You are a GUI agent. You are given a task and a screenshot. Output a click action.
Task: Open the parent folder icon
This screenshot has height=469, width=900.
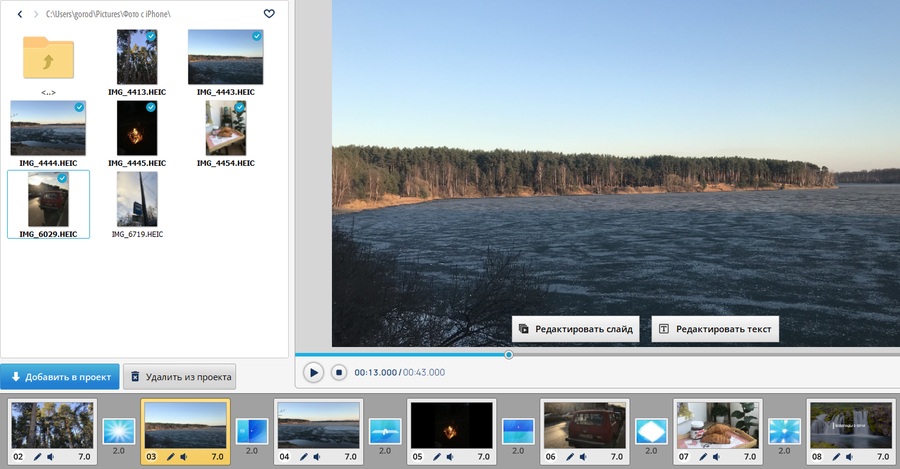coord(48,59)
